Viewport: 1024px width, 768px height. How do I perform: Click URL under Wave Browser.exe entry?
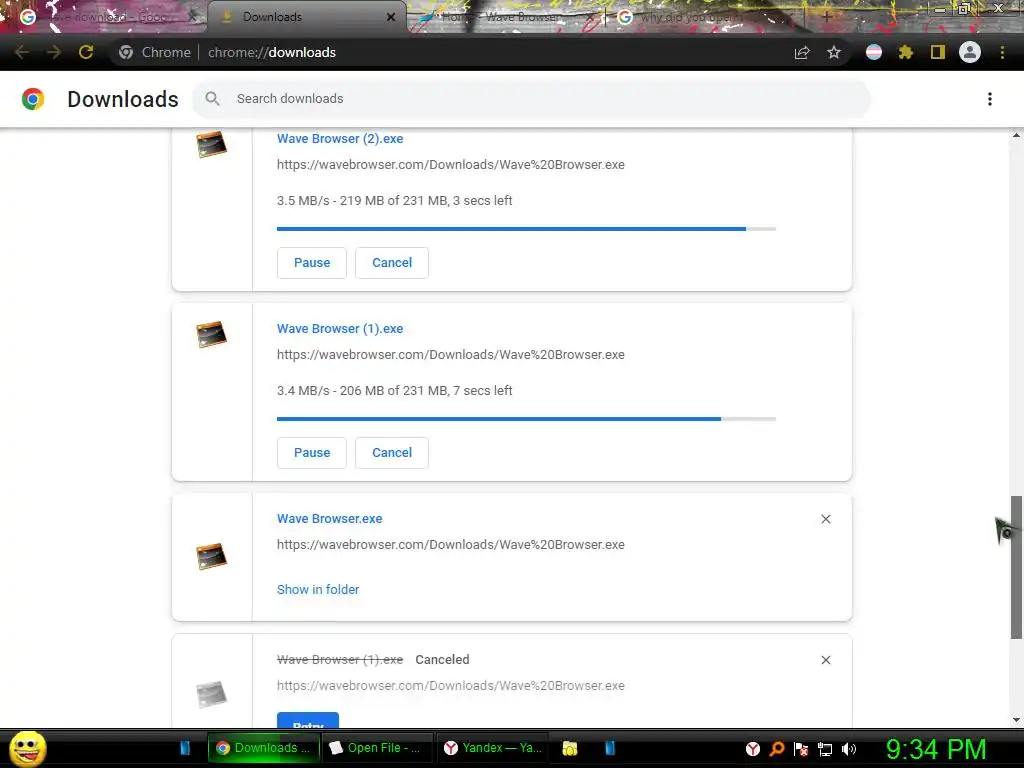(x=451, y=545)
